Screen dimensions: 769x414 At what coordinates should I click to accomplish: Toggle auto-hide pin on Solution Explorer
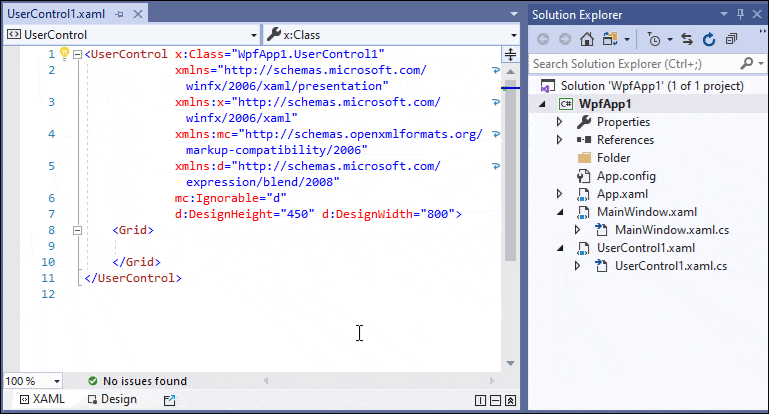click(741, 14)
